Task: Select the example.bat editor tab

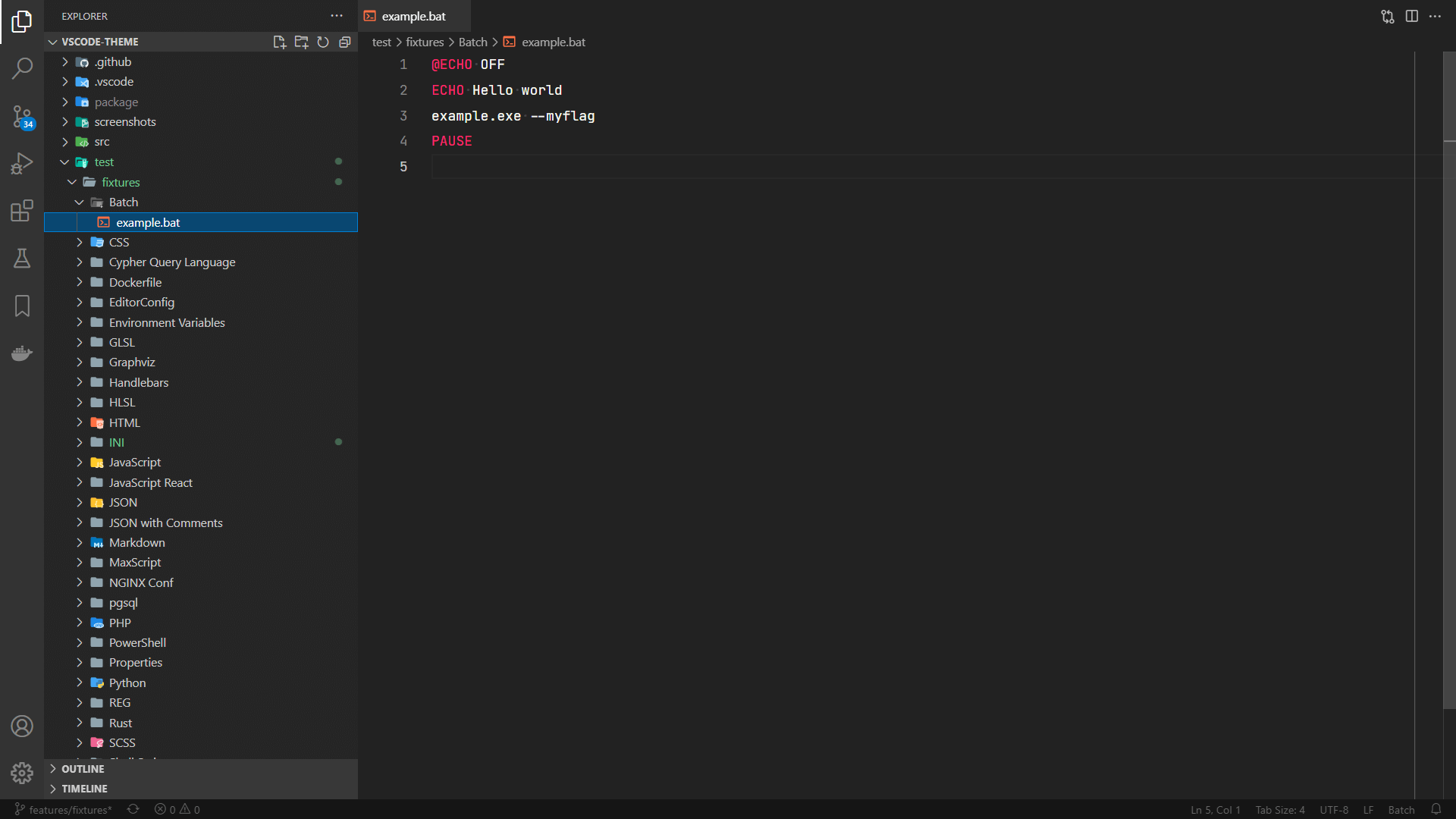Action: click(x=413, y=16)
